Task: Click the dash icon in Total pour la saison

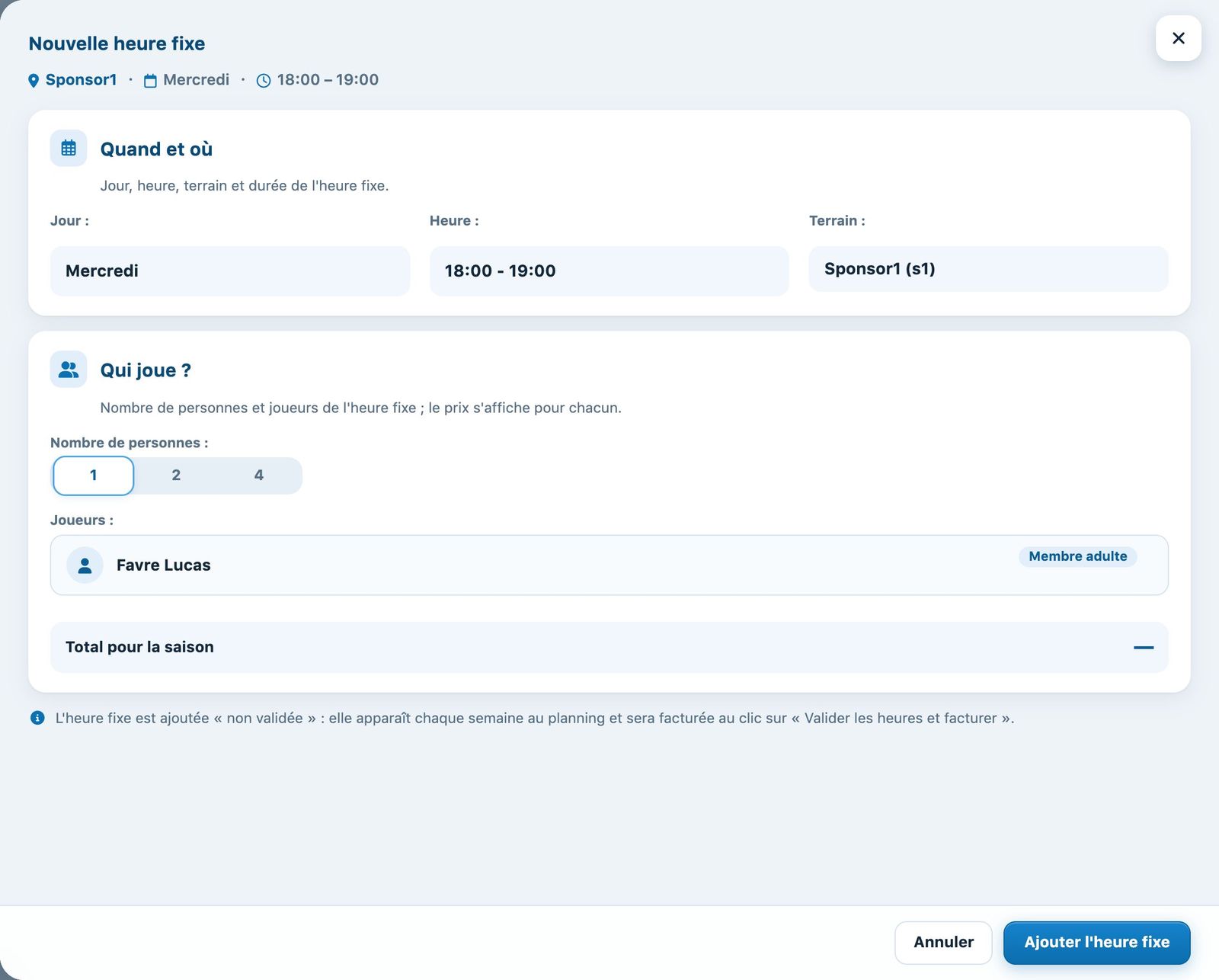Action: pos(1144,647)
